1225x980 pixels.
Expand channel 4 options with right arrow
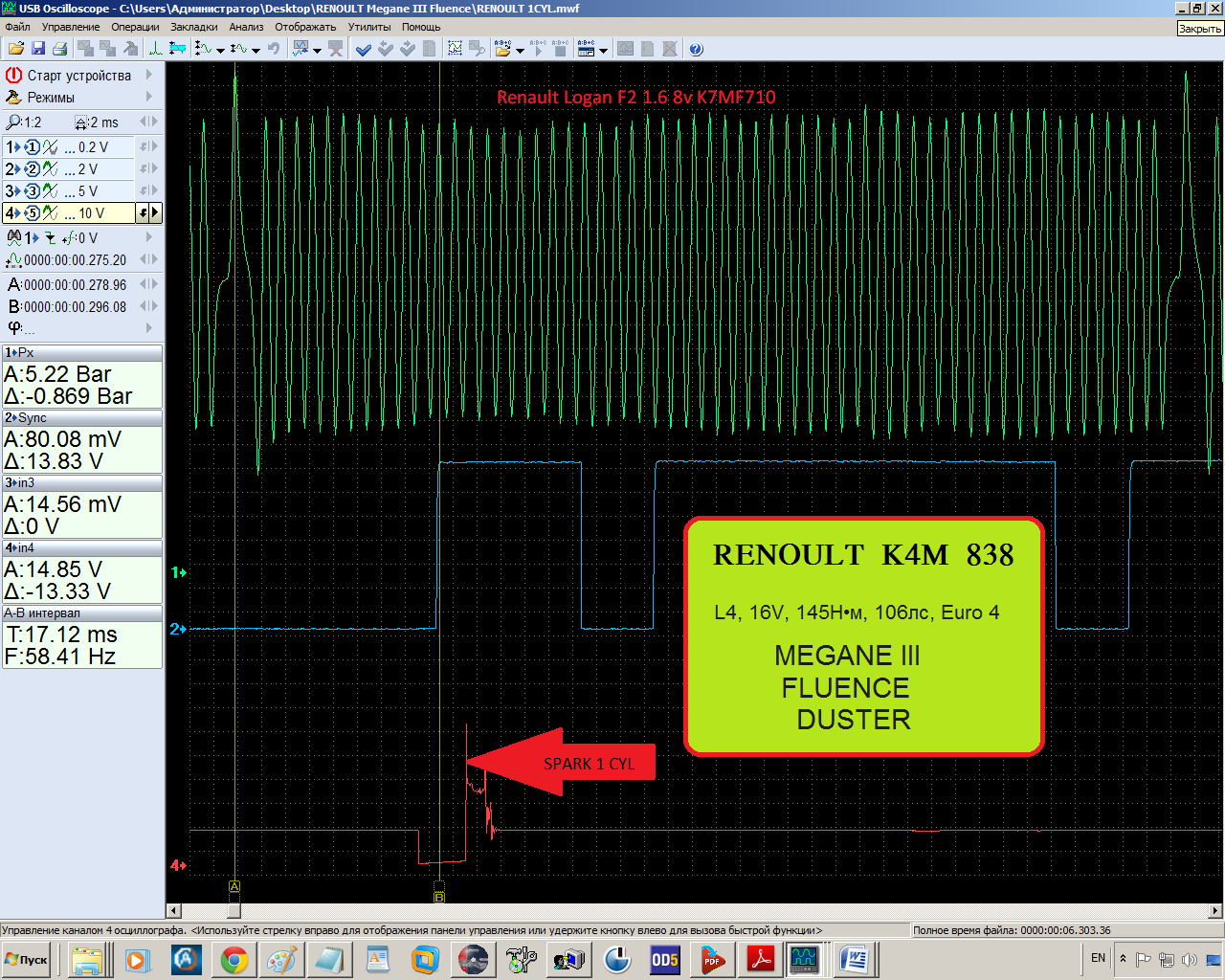coord(155,213)
